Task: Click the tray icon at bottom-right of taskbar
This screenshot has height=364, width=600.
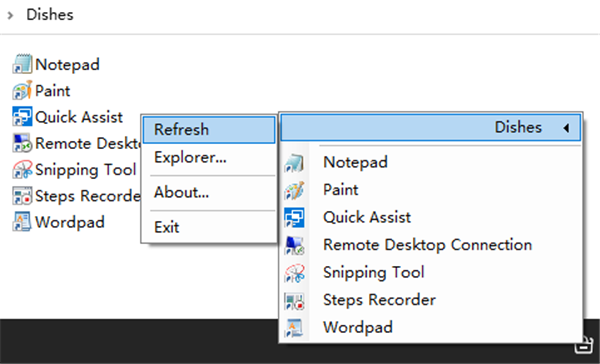Action: [x=584, y=344]
